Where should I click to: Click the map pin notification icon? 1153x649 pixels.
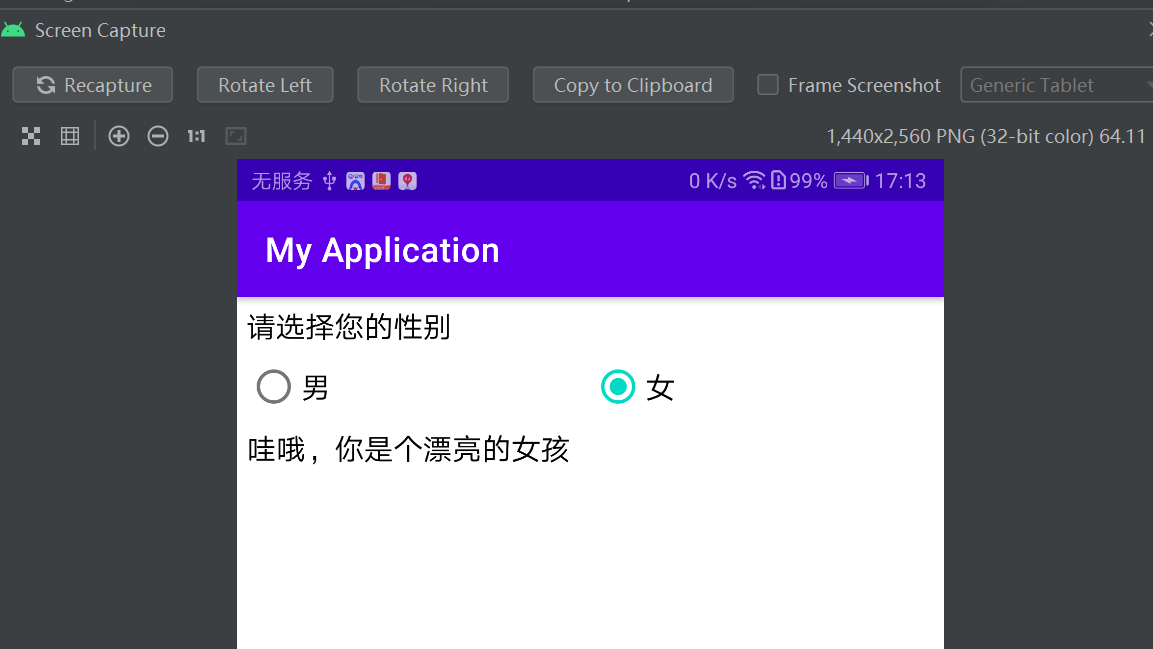click(407, 181)
